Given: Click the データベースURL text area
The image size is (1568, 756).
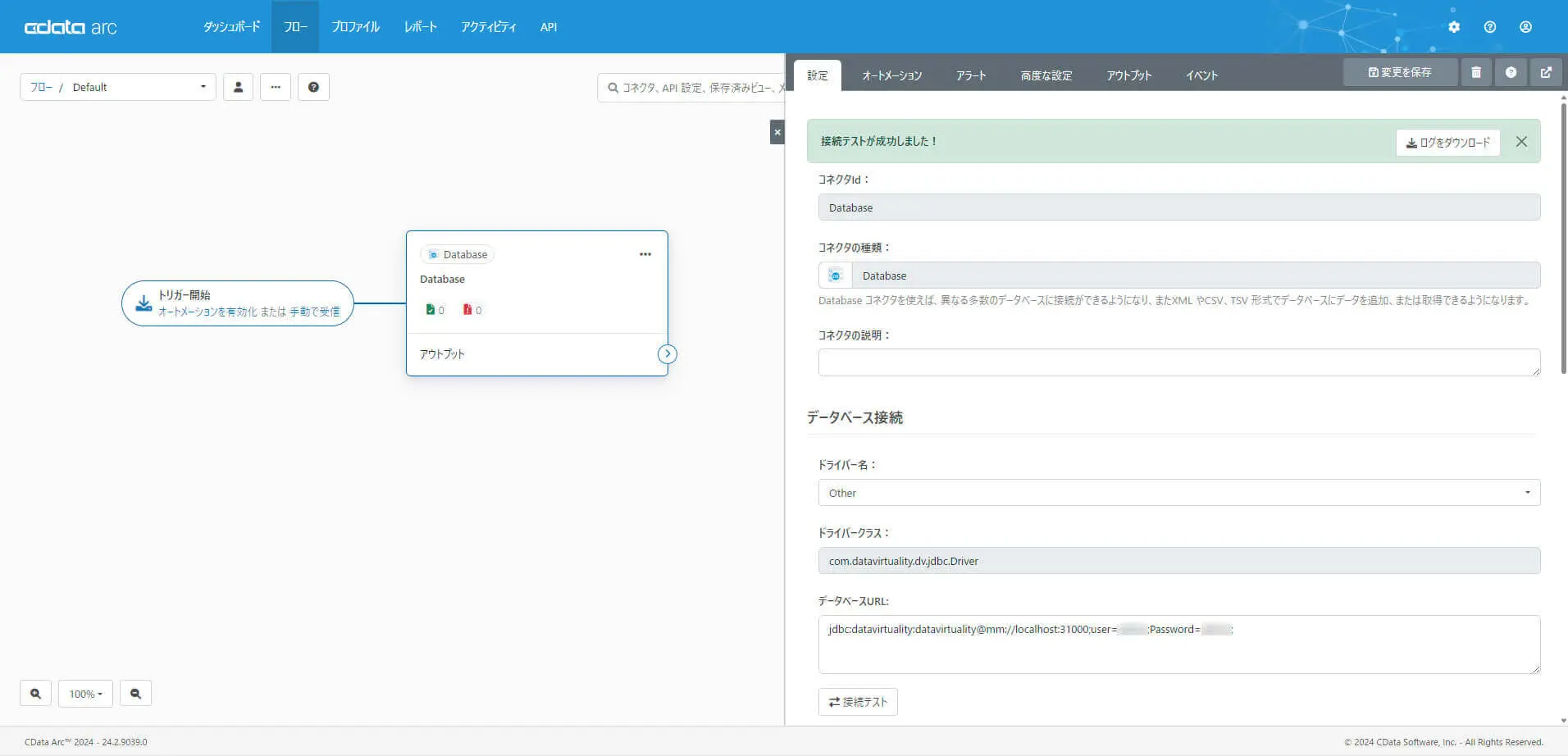Looking at the screenshot, I should 1179,644.
